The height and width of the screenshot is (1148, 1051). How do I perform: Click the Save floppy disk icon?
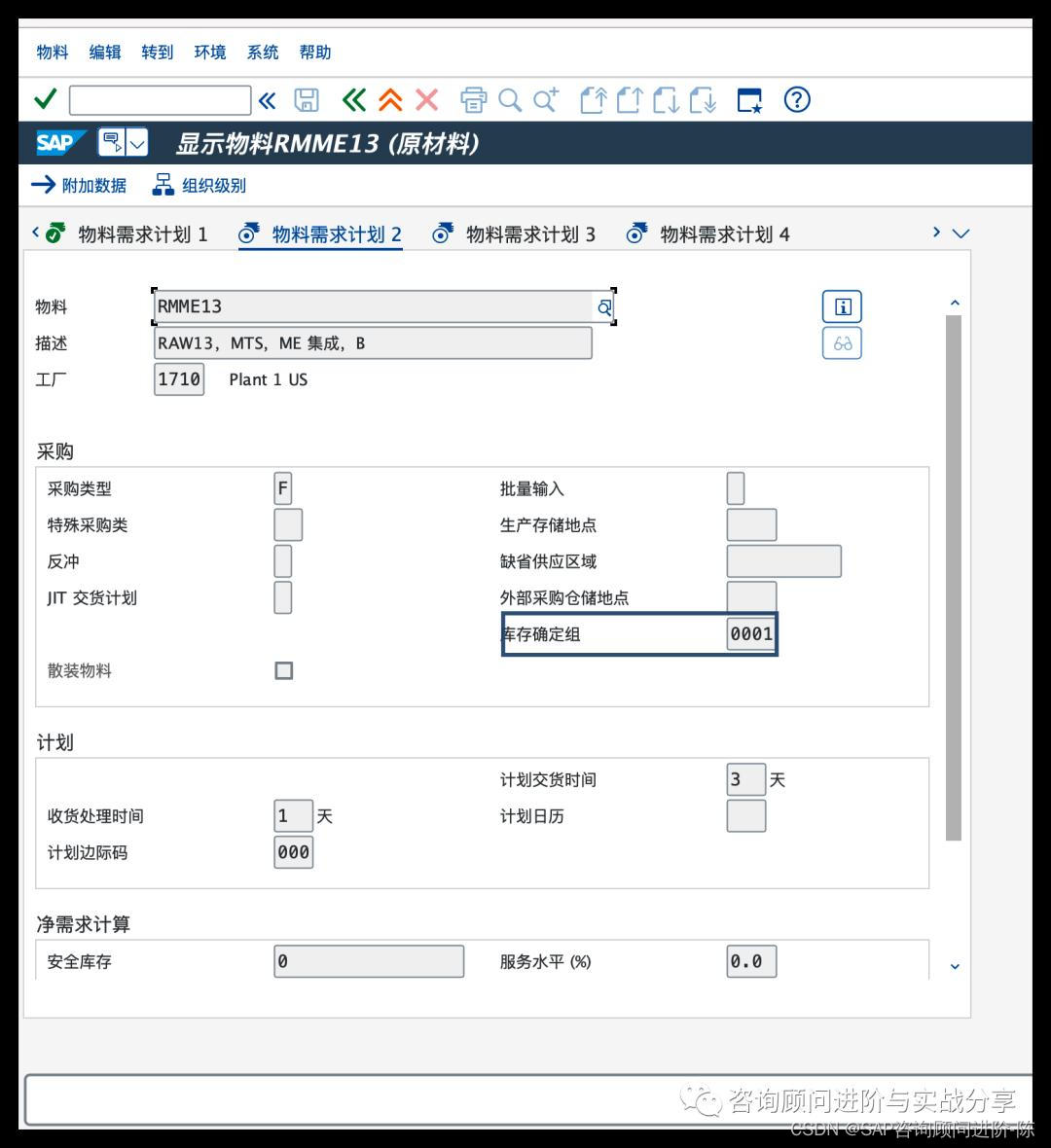pyautogui.click(x=307, y=99)
